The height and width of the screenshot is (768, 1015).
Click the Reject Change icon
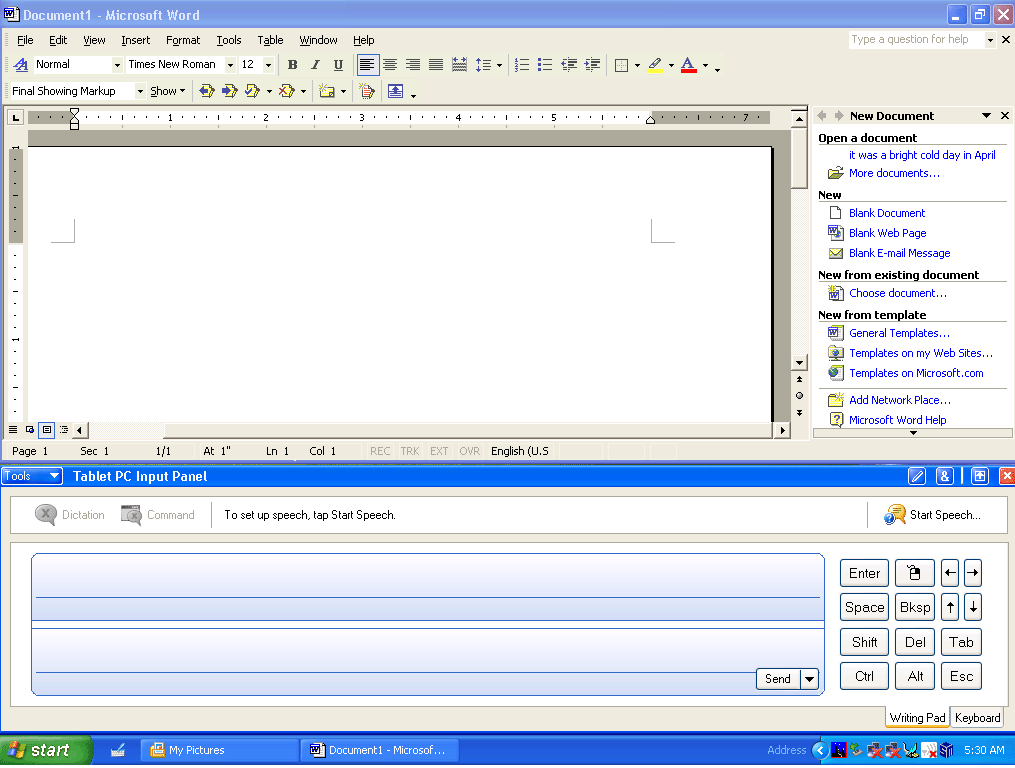tap(286, 91)
